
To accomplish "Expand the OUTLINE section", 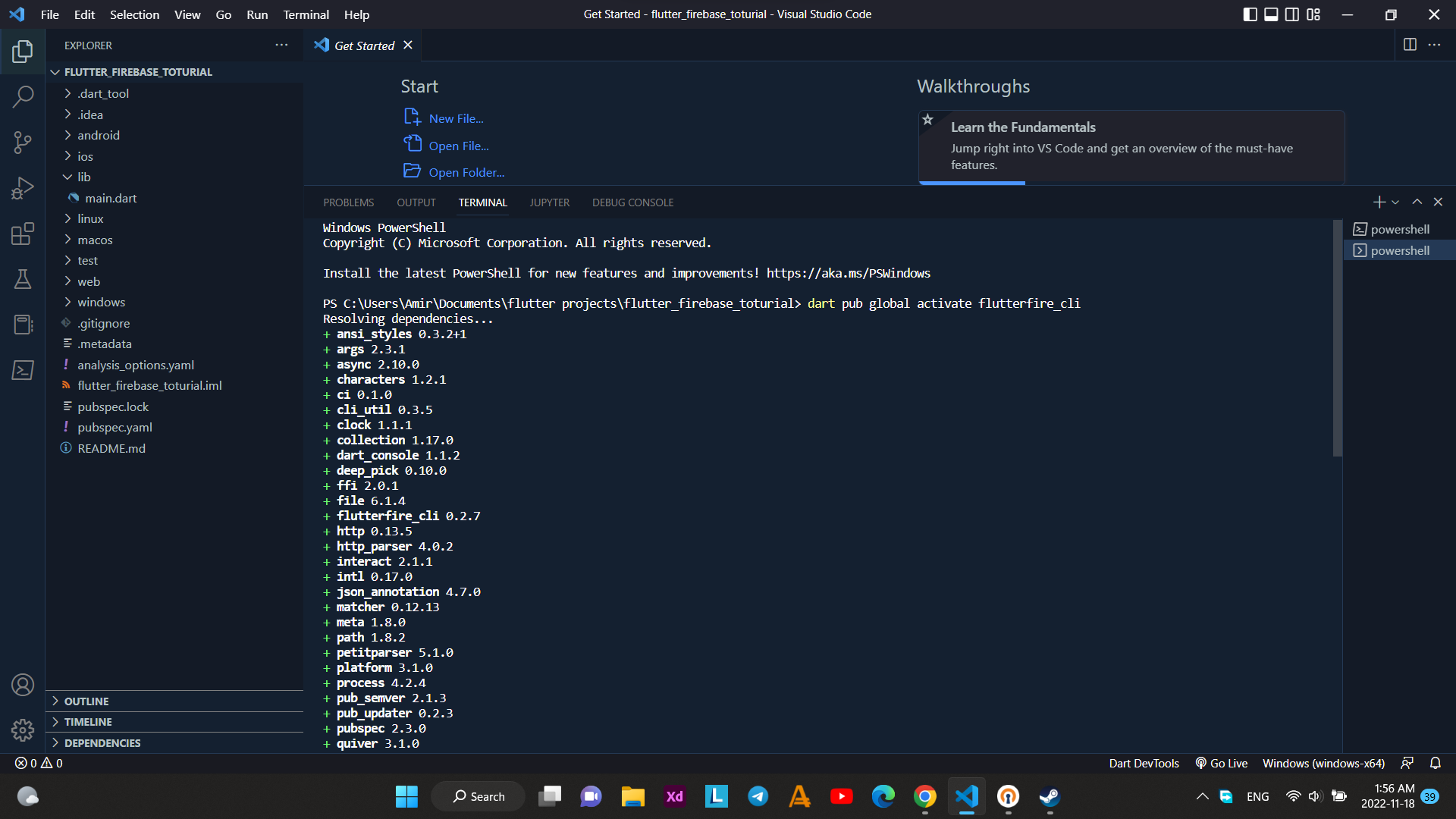I will (x=174, y=701).
